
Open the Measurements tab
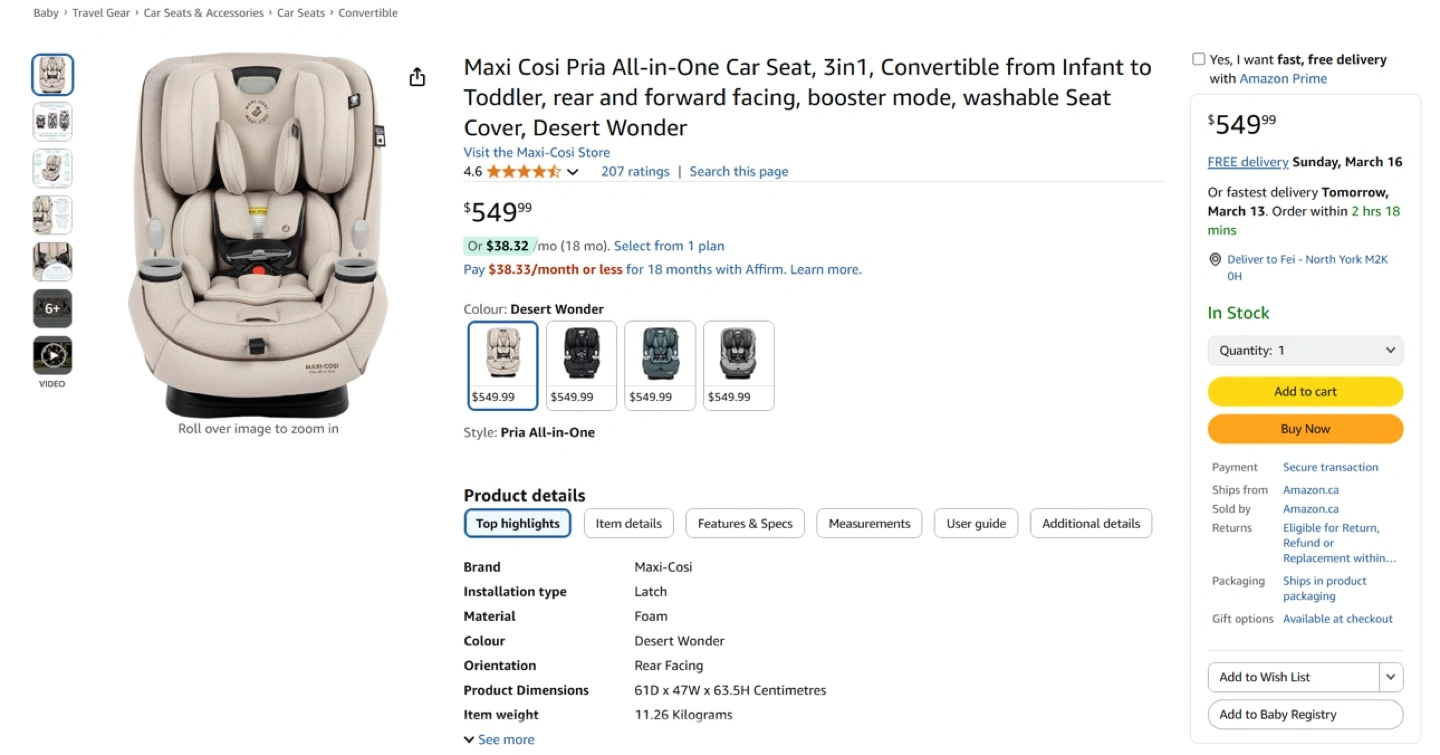(x=869, y=524)
